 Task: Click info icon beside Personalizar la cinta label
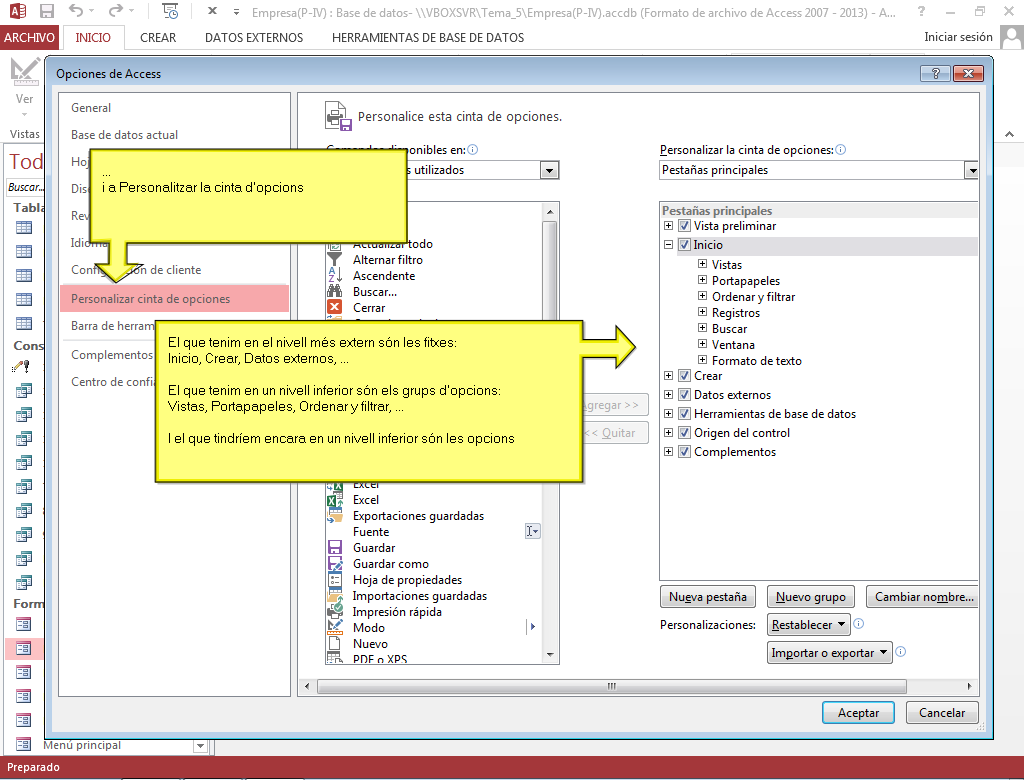[840, 150]
